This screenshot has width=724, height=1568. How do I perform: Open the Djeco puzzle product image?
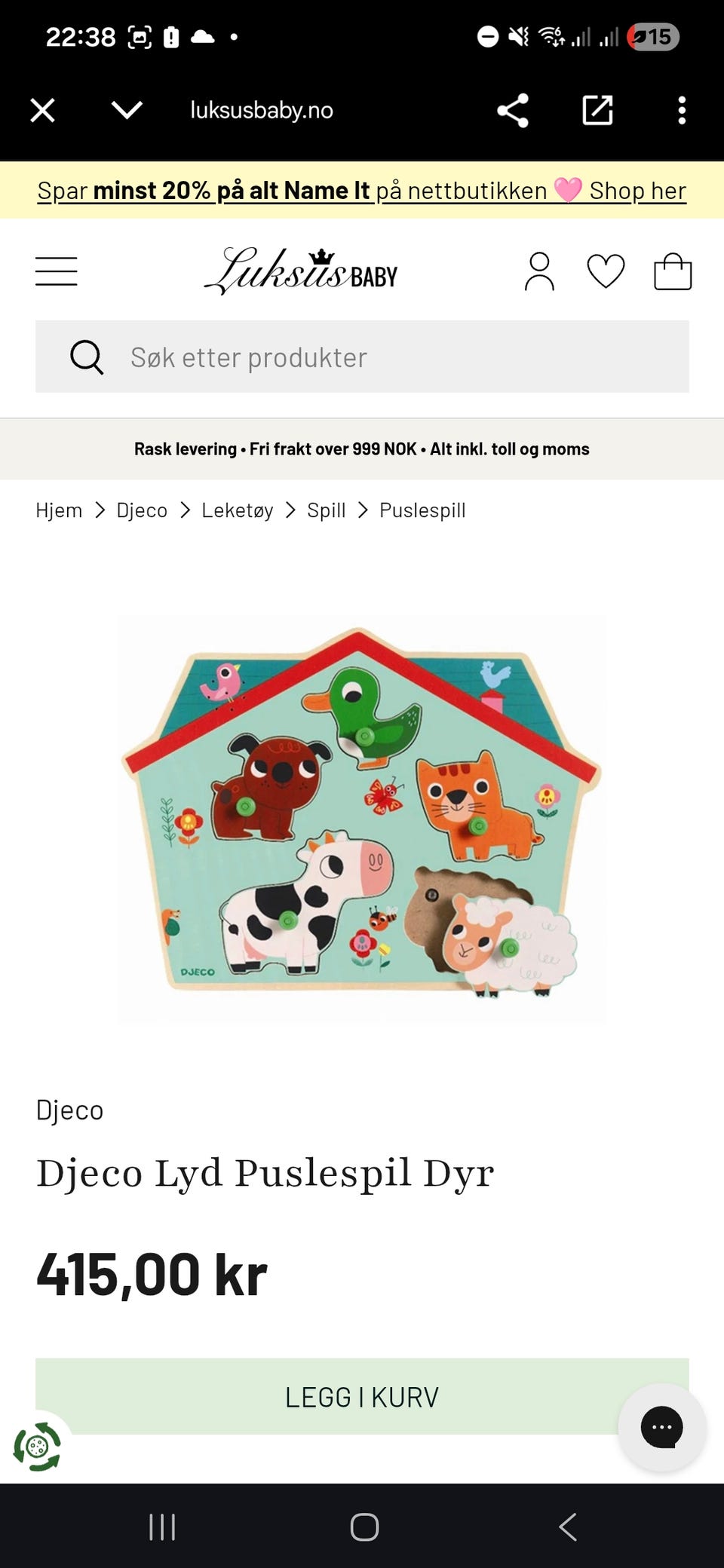click(361, 819)
